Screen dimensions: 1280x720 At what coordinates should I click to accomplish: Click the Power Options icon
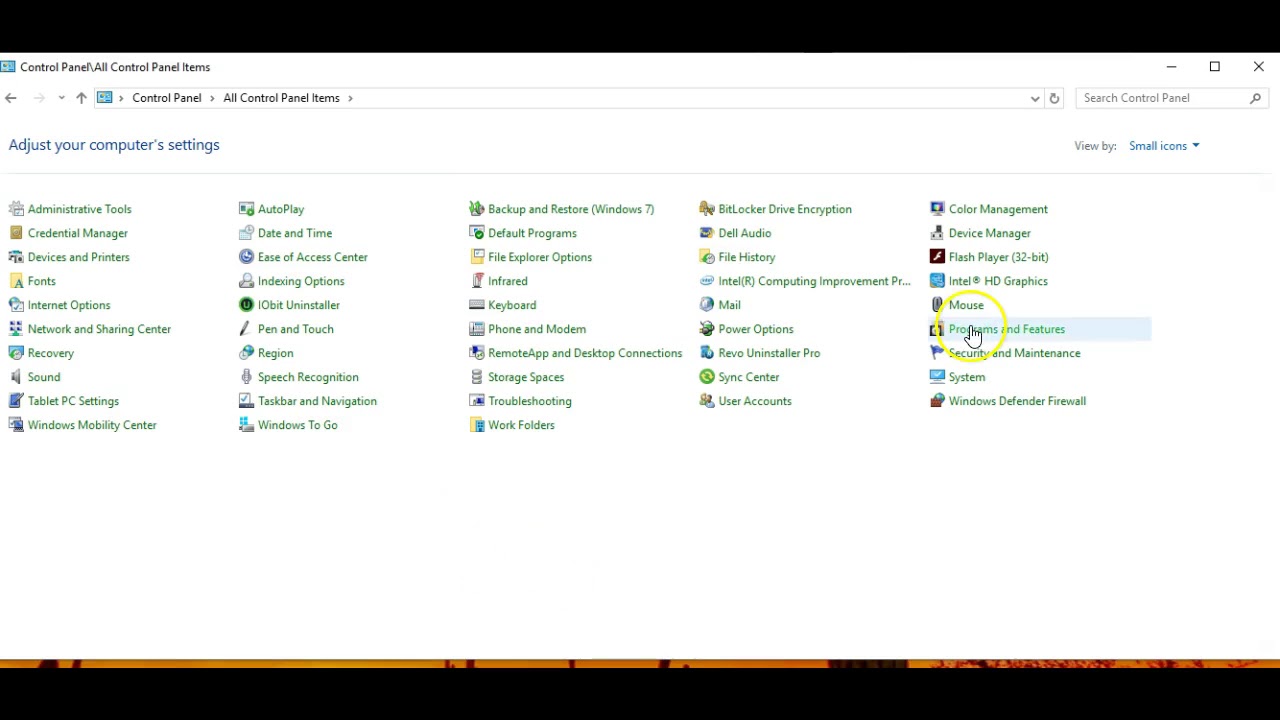click(707, 329)
